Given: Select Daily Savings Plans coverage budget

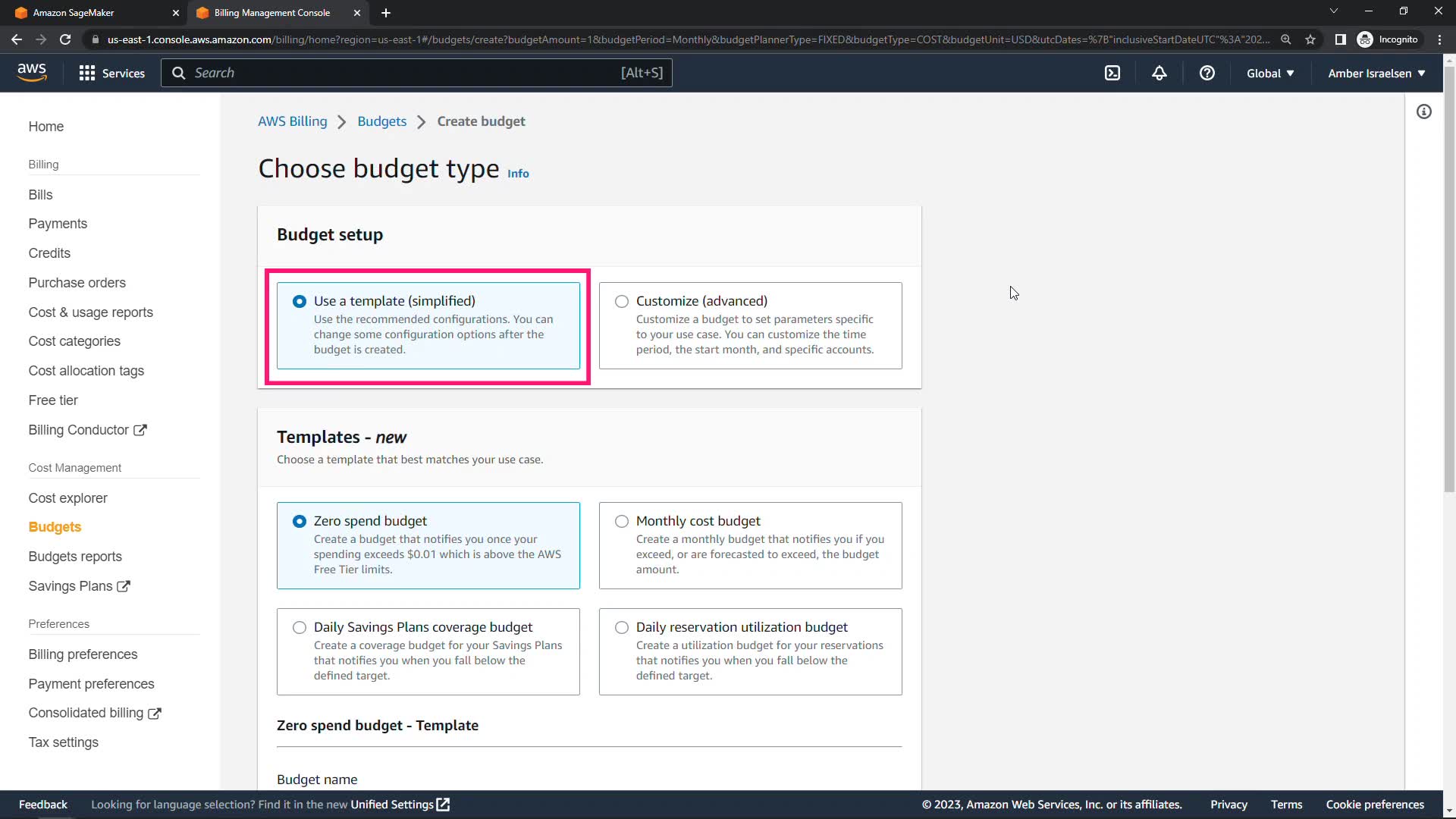Looking at the screenshot, I should tap(300, 627).
